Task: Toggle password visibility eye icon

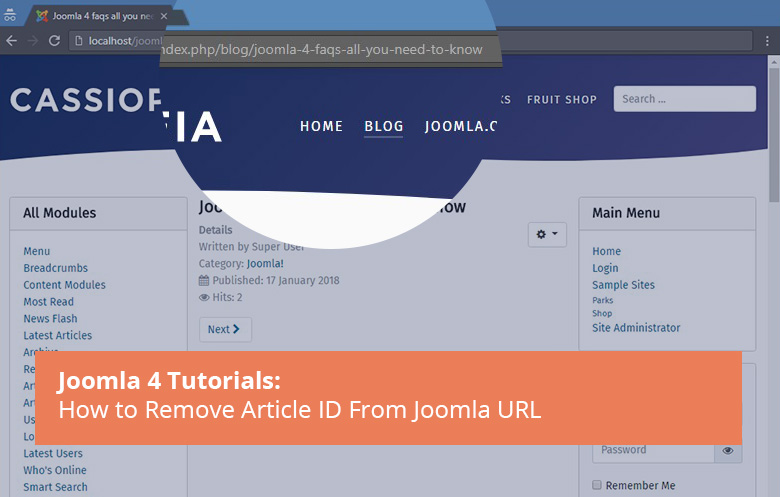Action: pyautogui.click(x=728, y=451)
